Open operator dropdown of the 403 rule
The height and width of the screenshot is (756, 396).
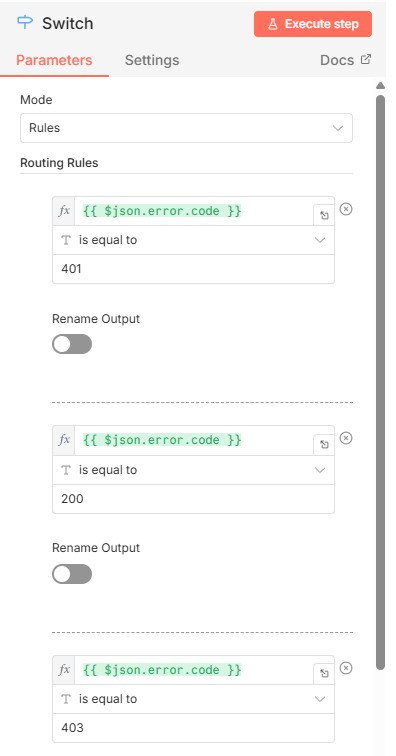pos(193,699)
